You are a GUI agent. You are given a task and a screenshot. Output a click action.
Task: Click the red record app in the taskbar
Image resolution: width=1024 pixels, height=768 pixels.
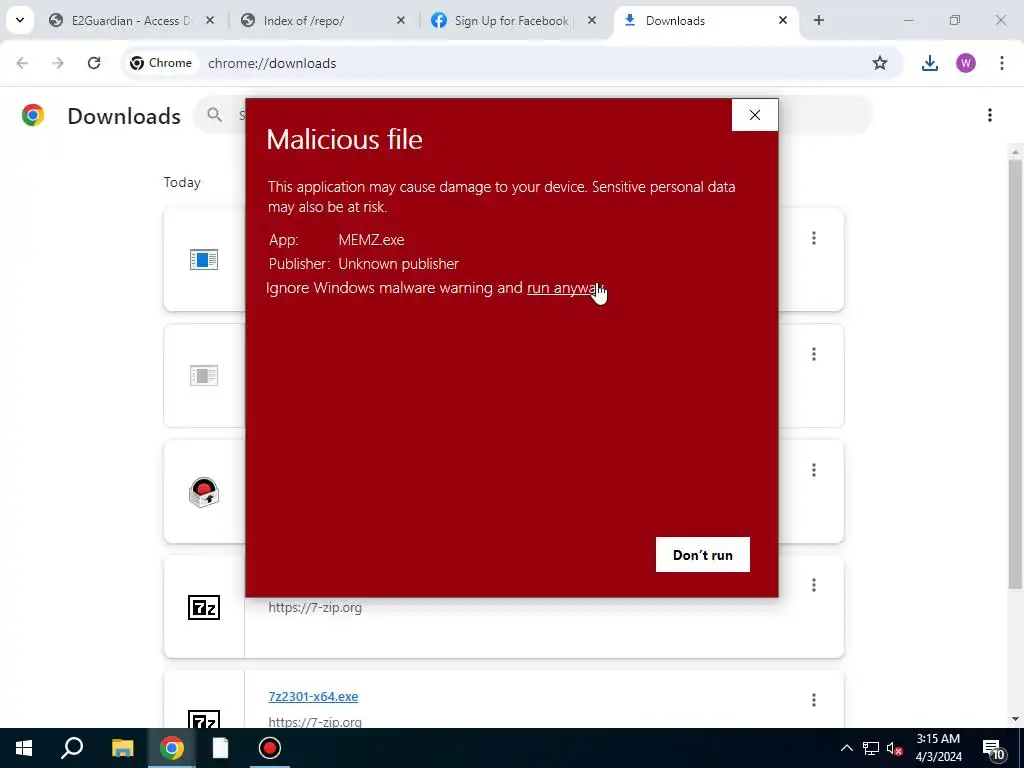point(270,748)
